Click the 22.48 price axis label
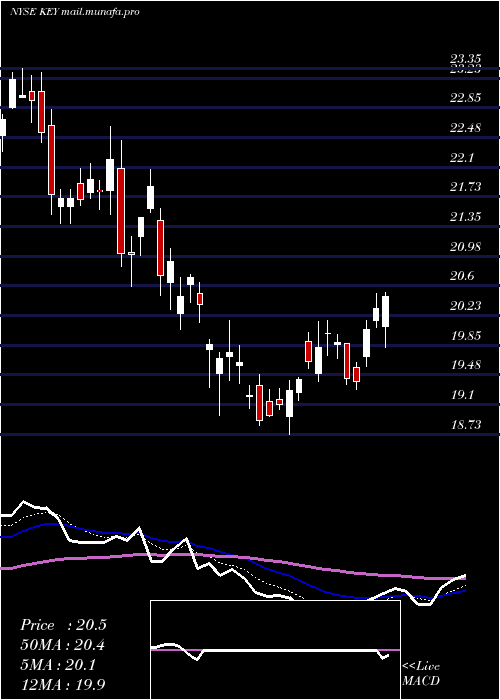This screenshot has height=700, width=500. [x=466, y=128]
